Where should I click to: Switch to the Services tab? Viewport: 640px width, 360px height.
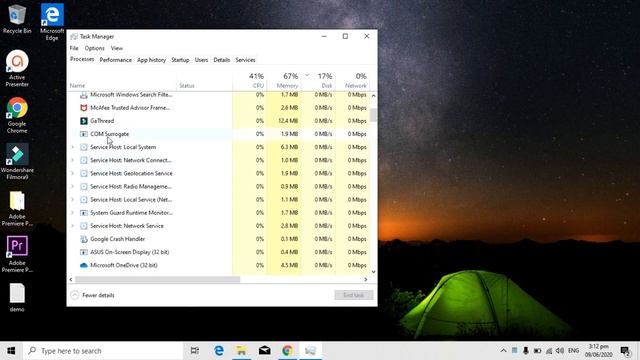[x=245, y=60]
